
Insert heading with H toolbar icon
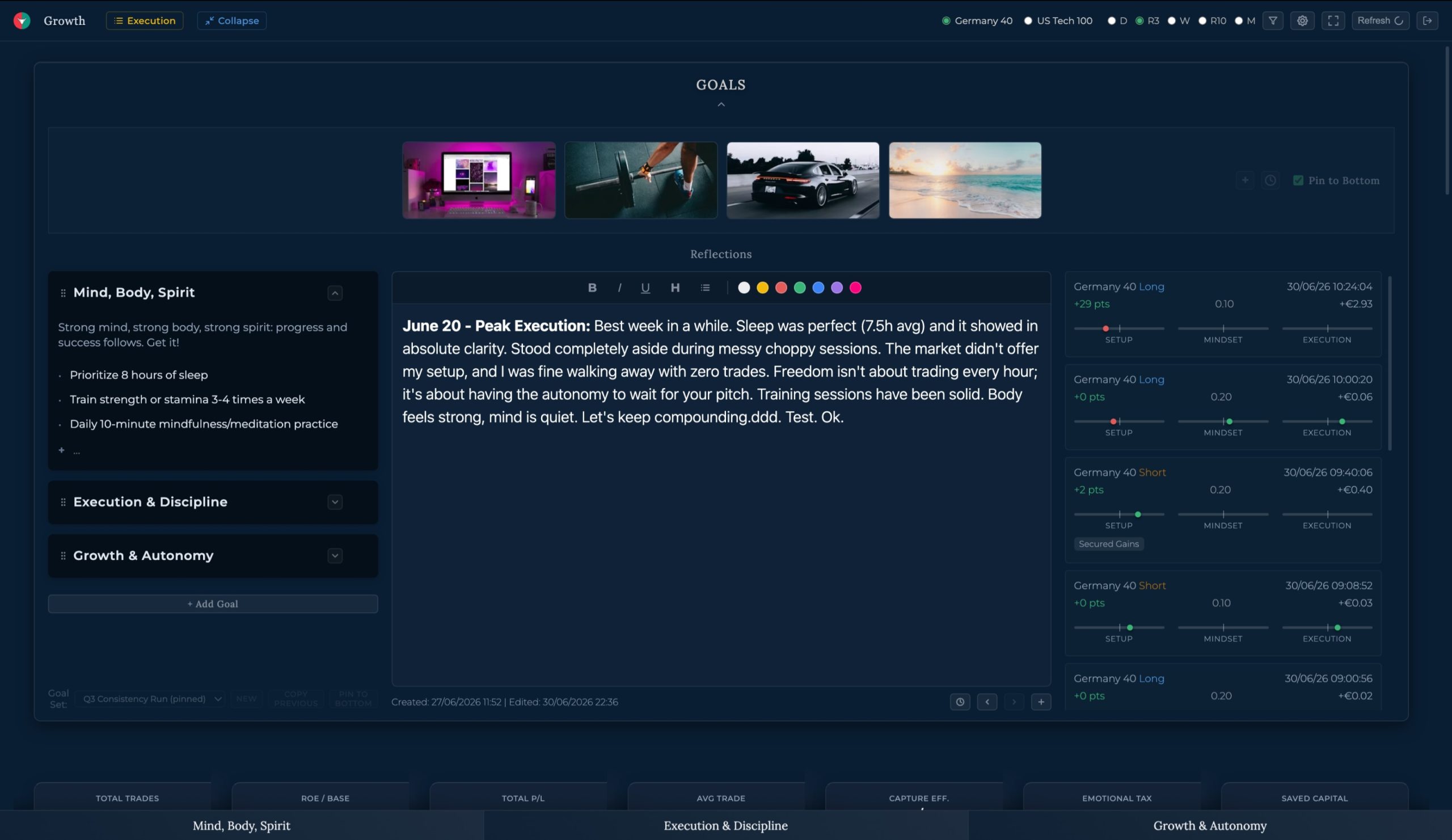(675, 288)
